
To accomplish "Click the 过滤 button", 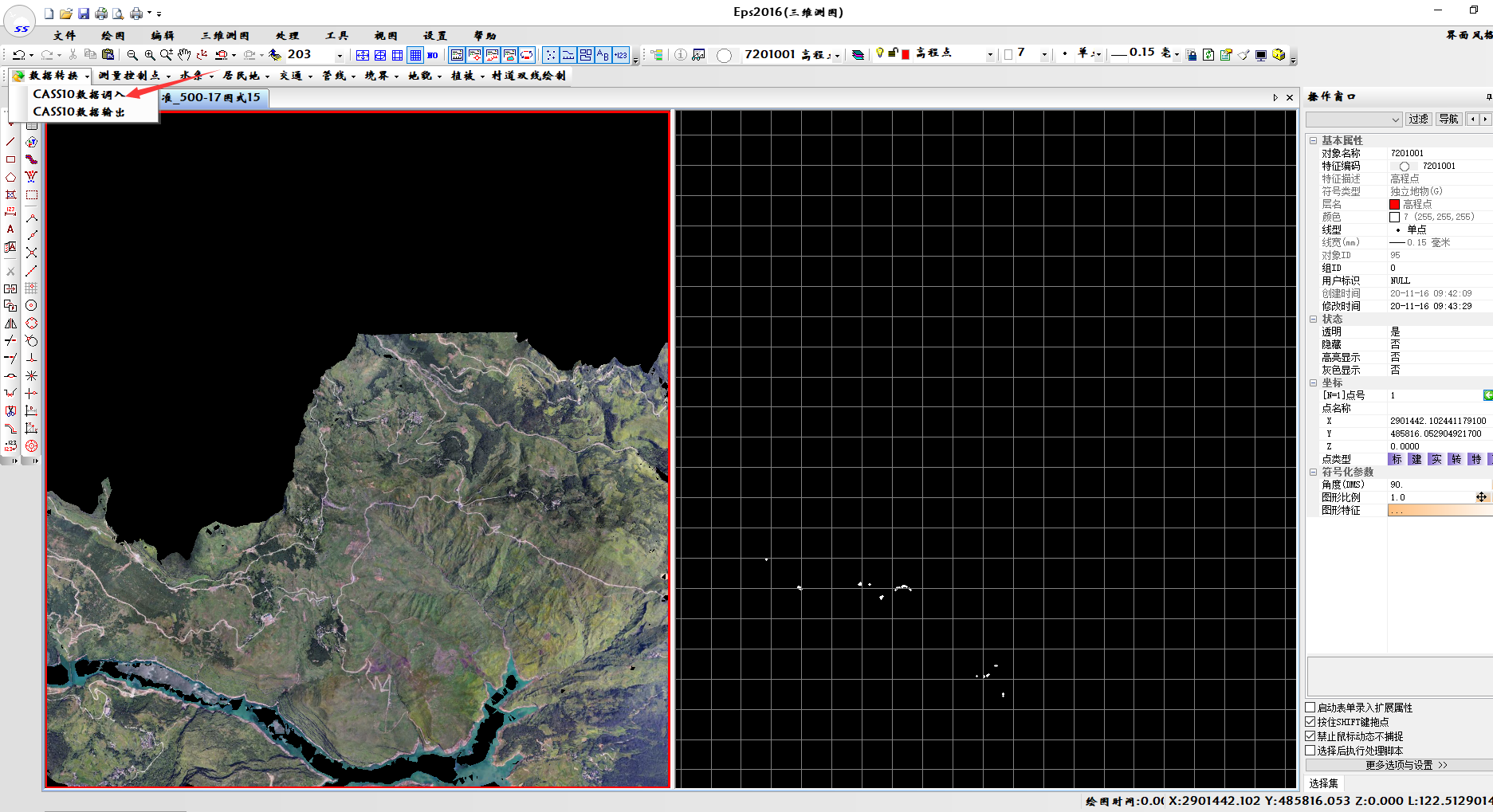I will [x=1418, y=119].
